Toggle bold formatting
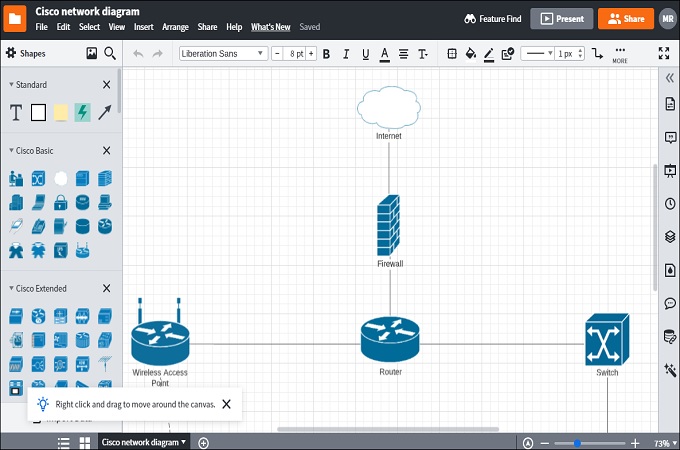Screen dimensions: 680x450 [326, 54]
